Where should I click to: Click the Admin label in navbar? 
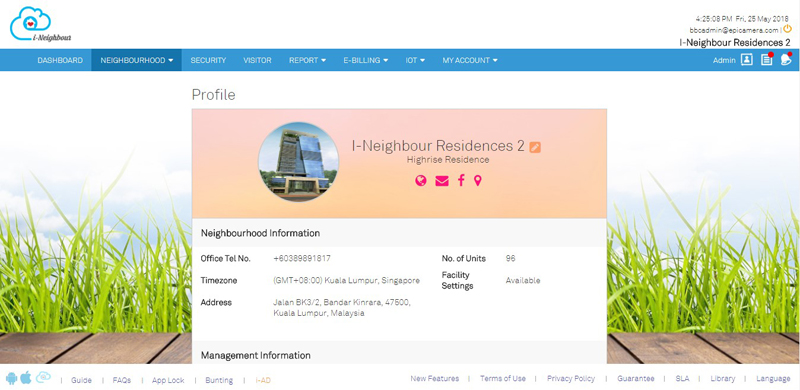point(724,60)
